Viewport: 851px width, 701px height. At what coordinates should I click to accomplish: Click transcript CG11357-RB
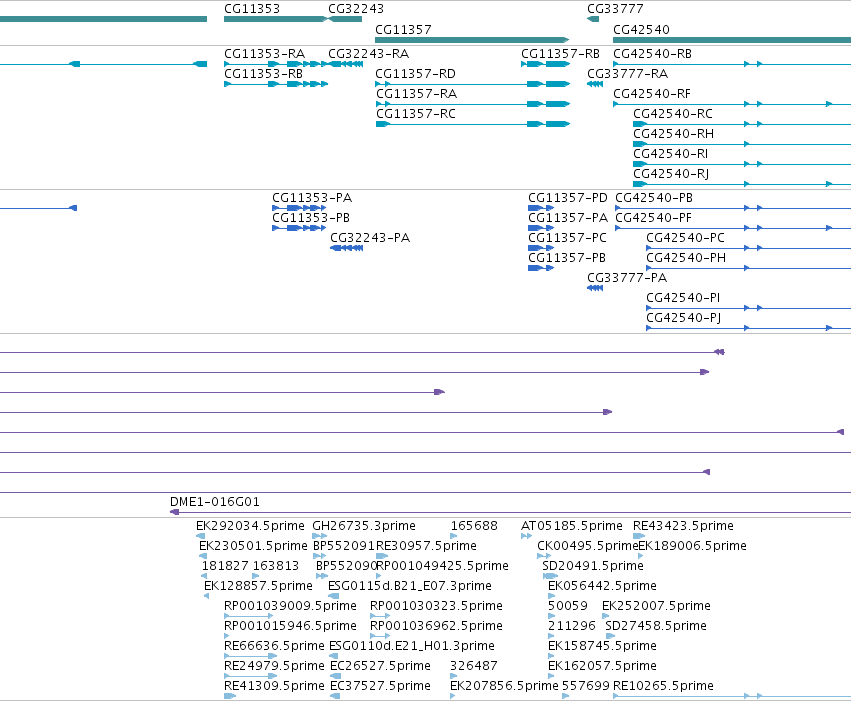coord(560,54)
